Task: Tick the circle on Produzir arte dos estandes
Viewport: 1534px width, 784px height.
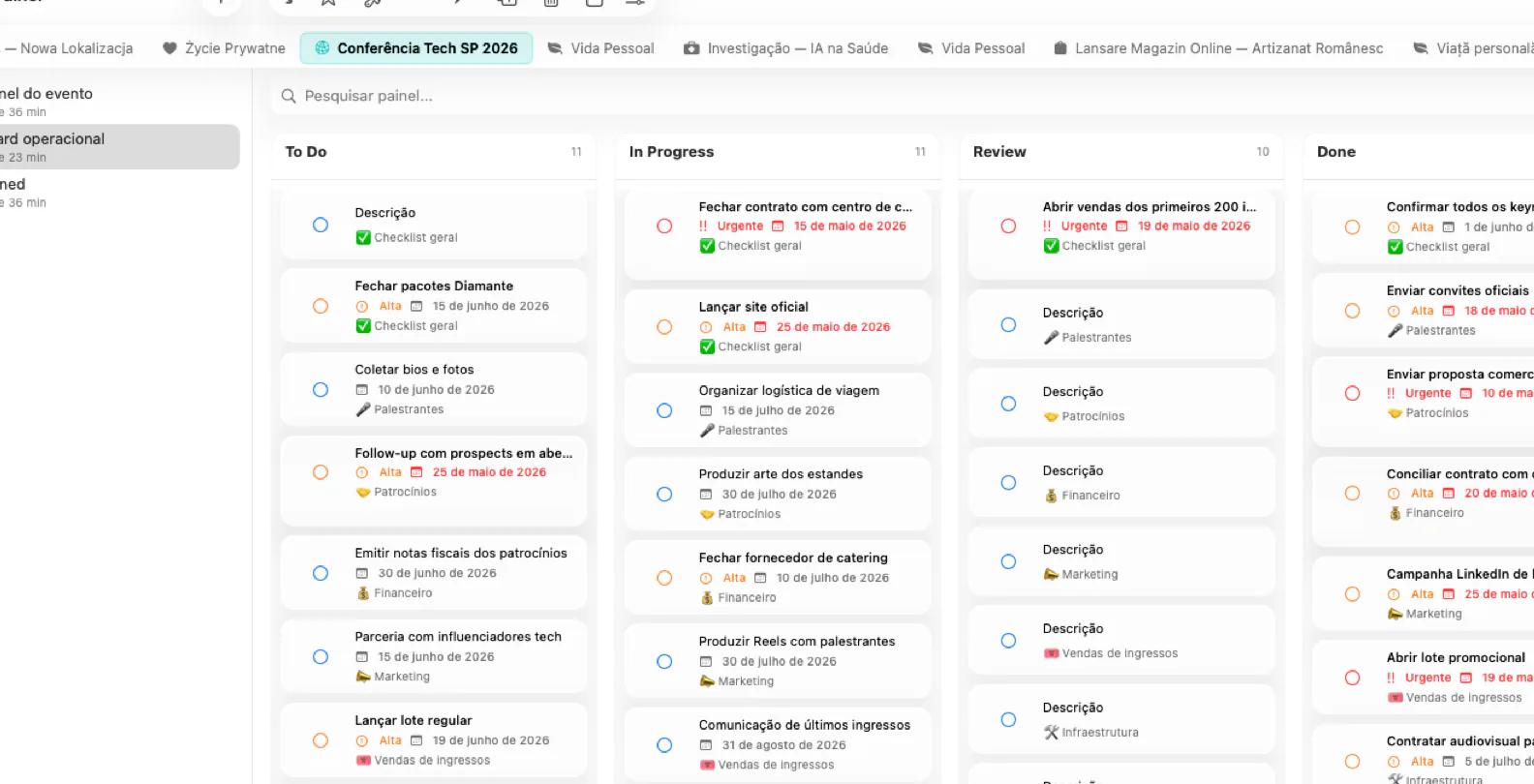Action: point(664,495)
